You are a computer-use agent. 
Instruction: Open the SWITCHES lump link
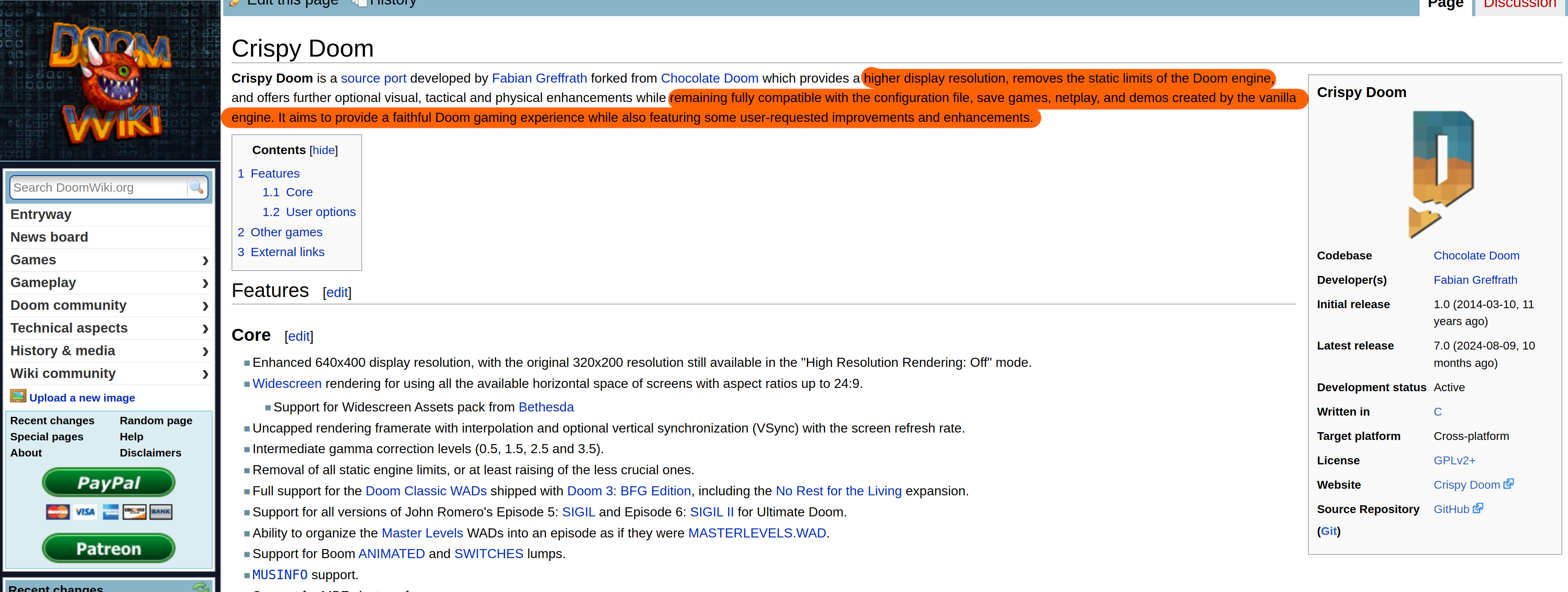pyautogui.click(x=488, y=554)
